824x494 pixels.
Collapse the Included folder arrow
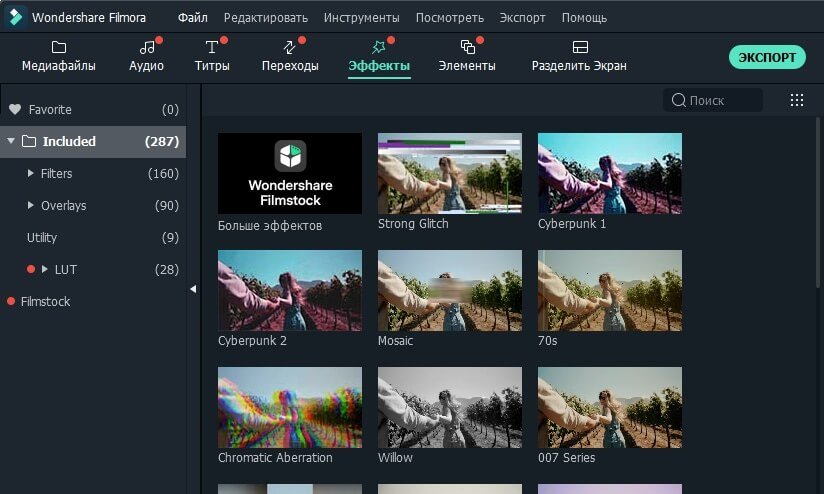tap(11, 141)
